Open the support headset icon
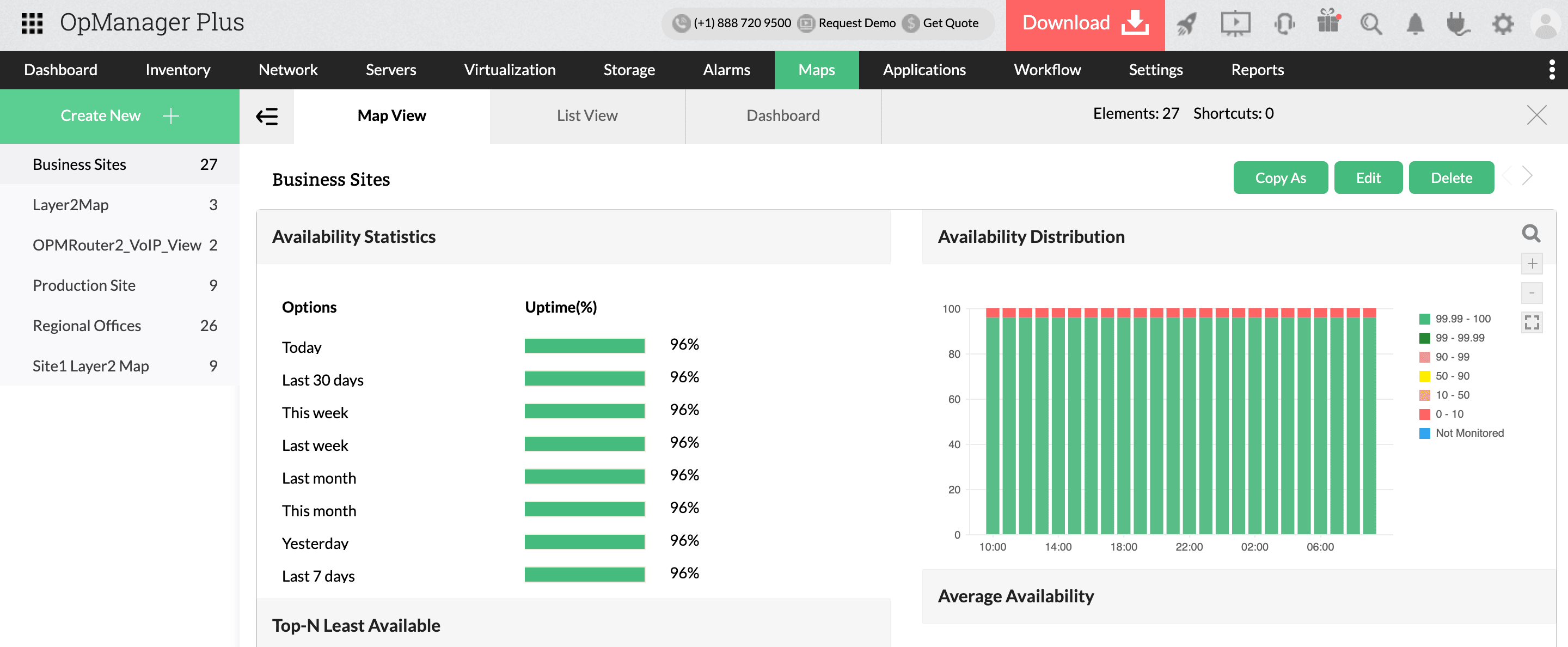The height and width of the screenshot is (647, 1568). pos(1284,24)
